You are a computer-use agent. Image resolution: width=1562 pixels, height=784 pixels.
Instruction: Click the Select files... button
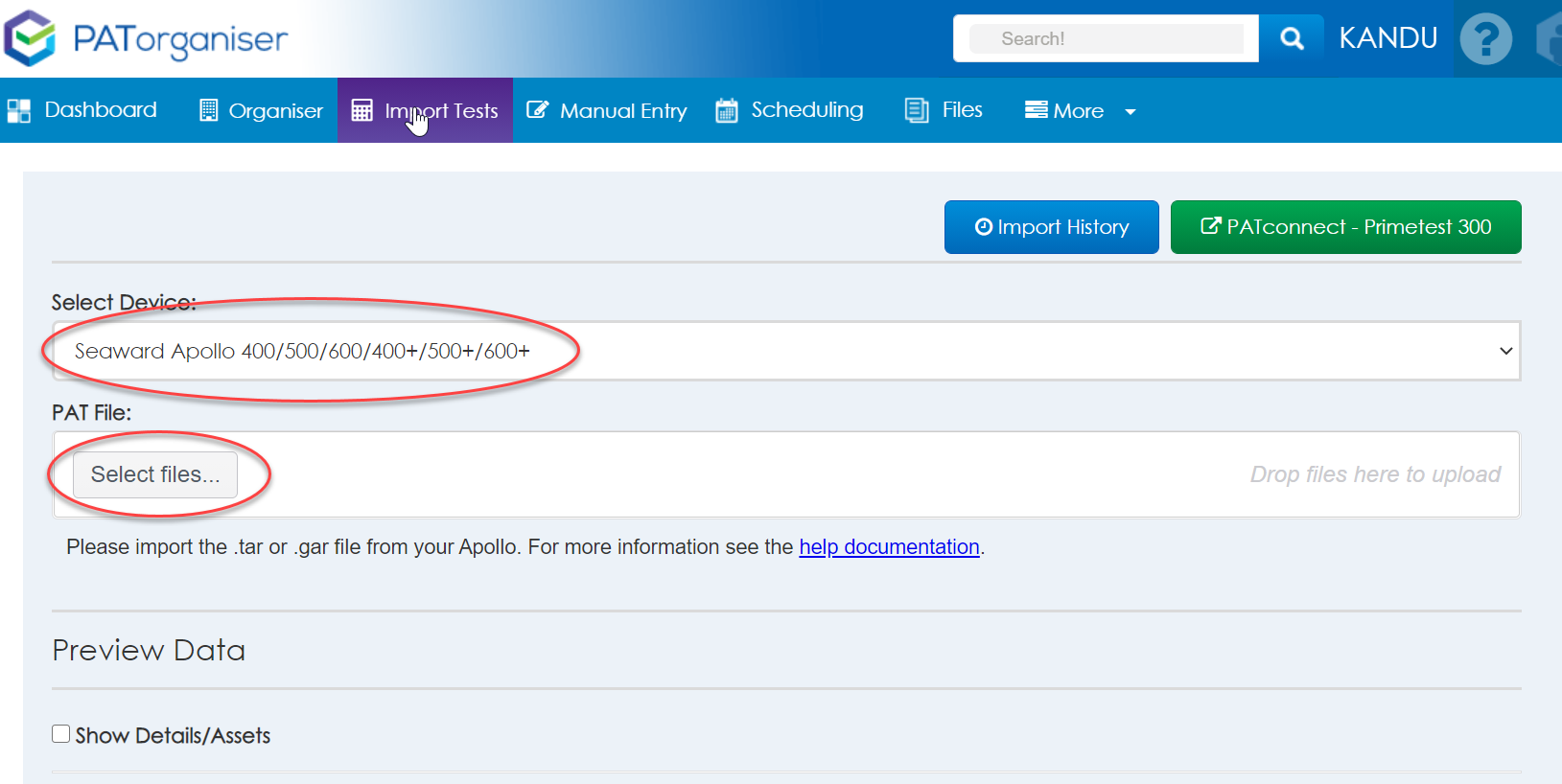coord(155,474)
